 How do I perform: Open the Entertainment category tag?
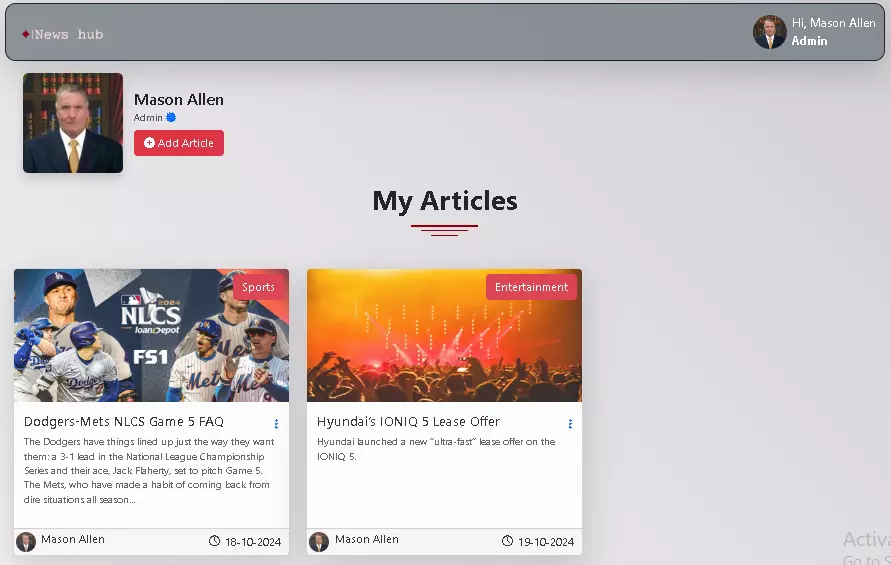point(531,287)
